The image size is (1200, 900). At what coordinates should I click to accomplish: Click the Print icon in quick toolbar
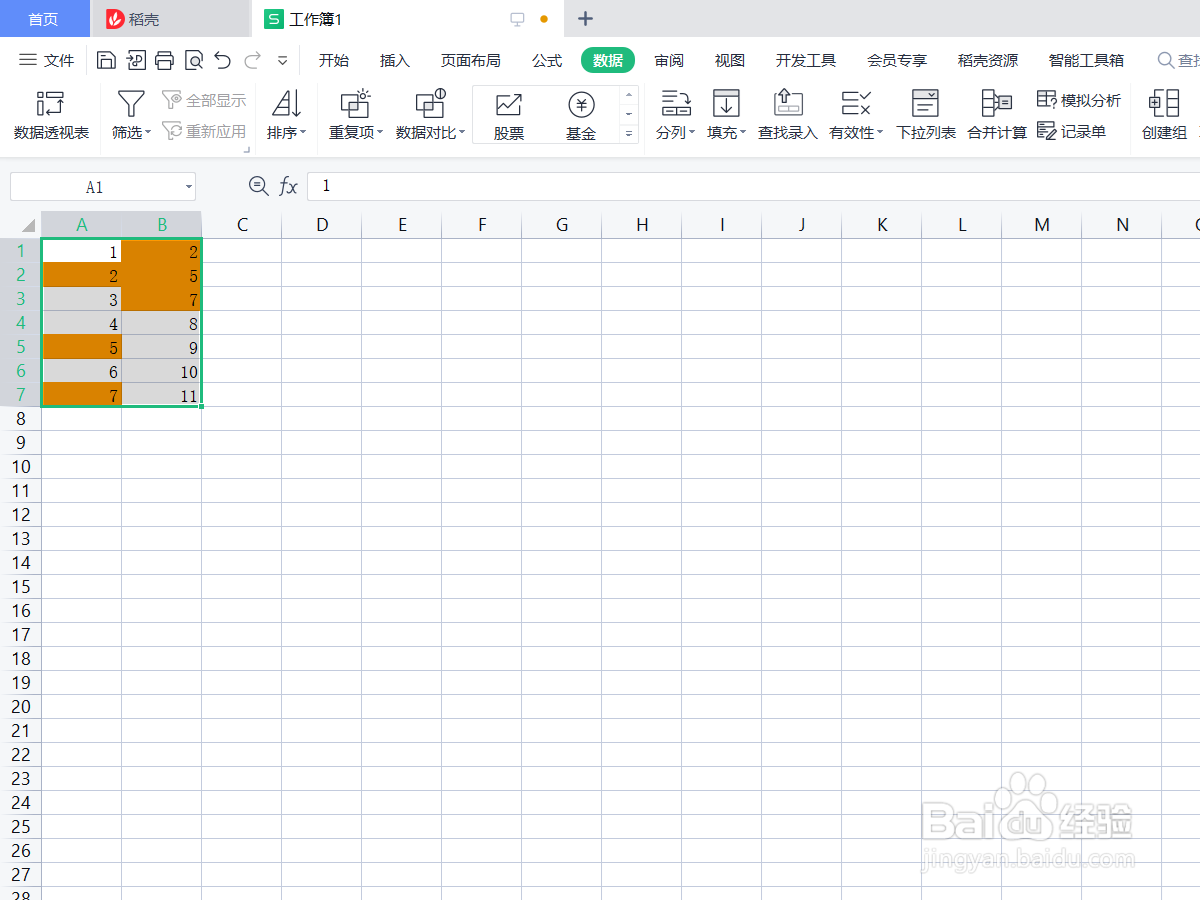(164, 61)
